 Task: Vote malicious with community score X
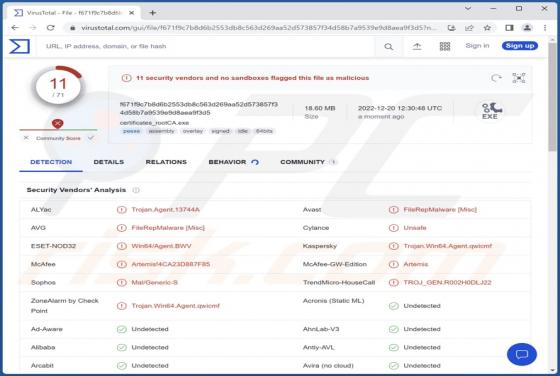pyautogui.click(x=26, y=138)
